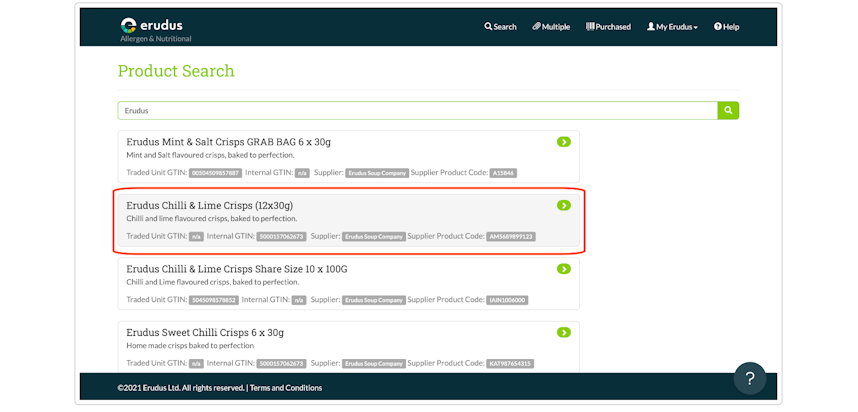
Task: Click 'Home made crisps baked to perfection' description
Action: click(190, 346)
